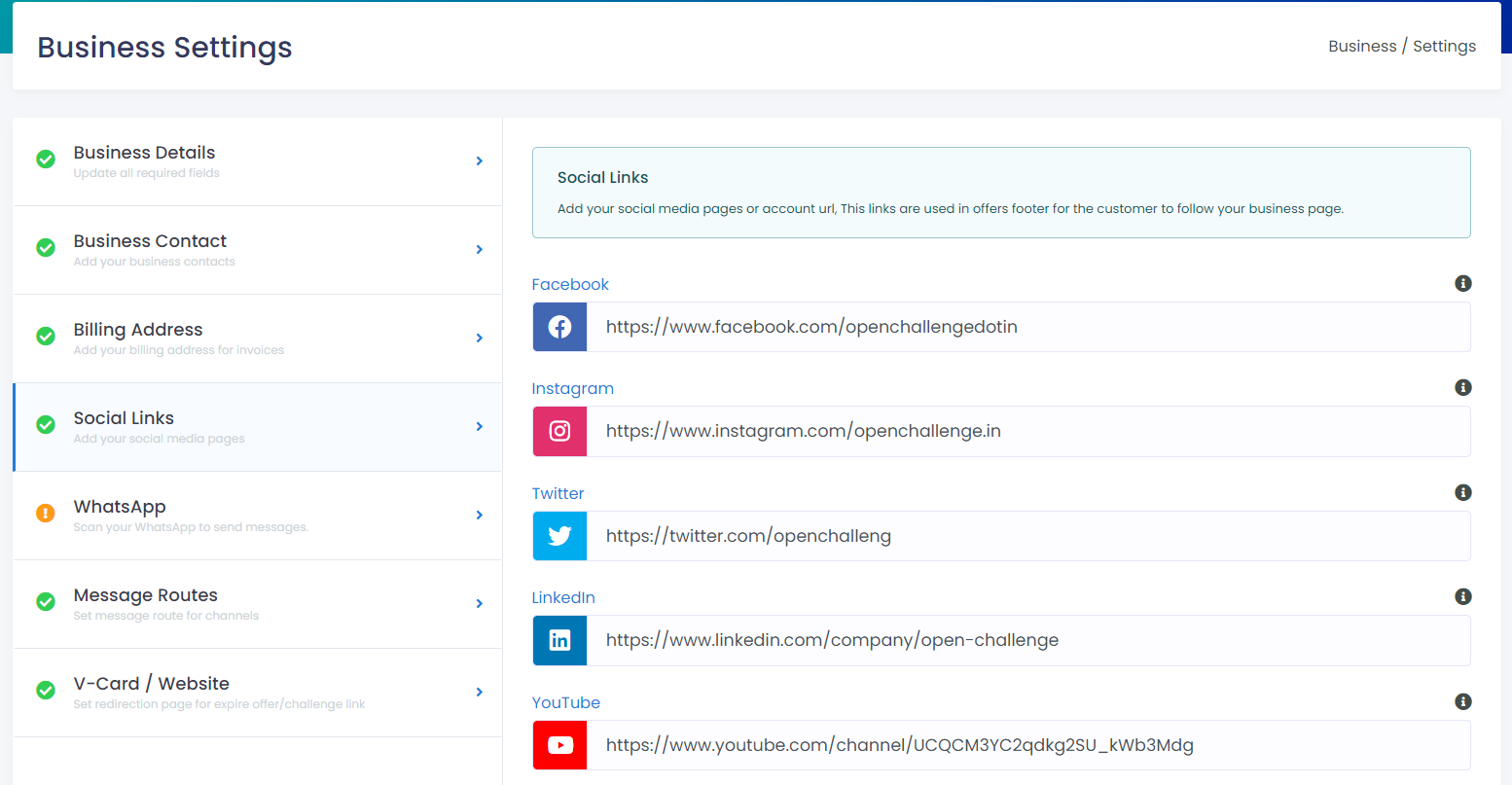Viewport: 1512px width, 785px height.
Task: Expand WhatsApp with its chevron arrow
Action: 480,515
